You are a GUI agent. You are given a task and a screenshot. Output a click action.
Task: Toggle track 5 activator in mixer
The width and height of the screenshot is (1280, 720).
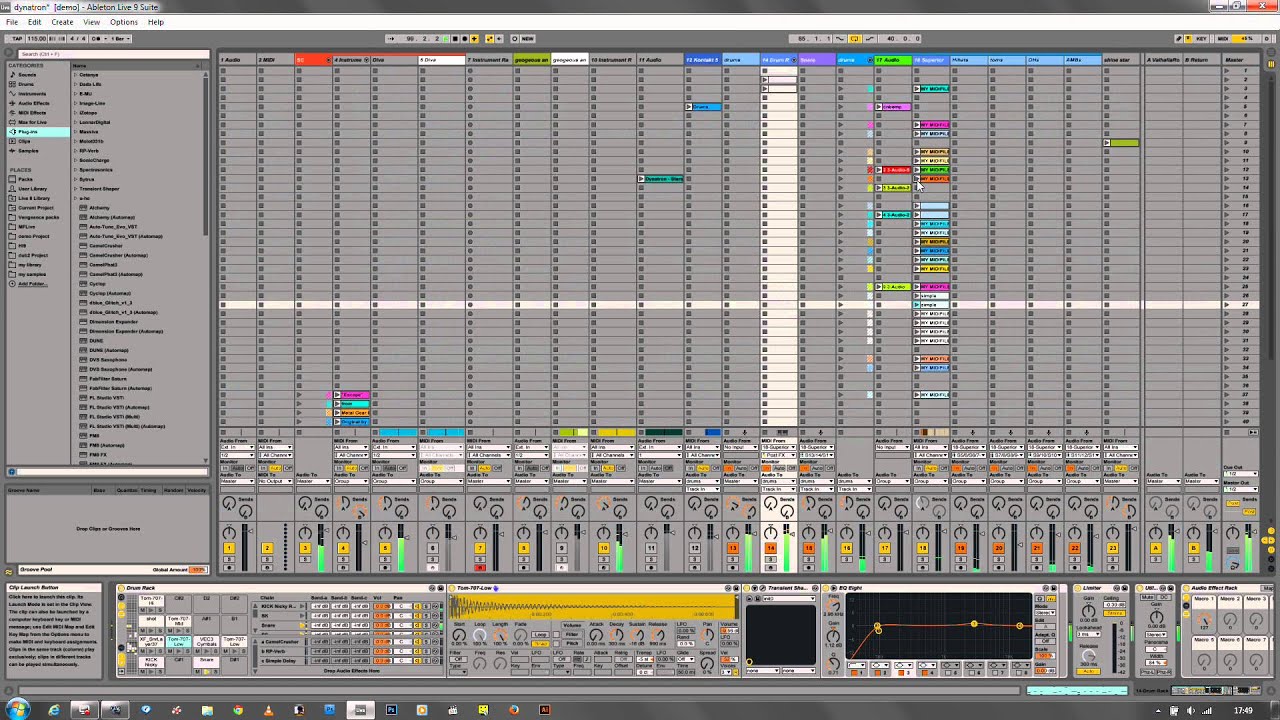click(385, 547)
